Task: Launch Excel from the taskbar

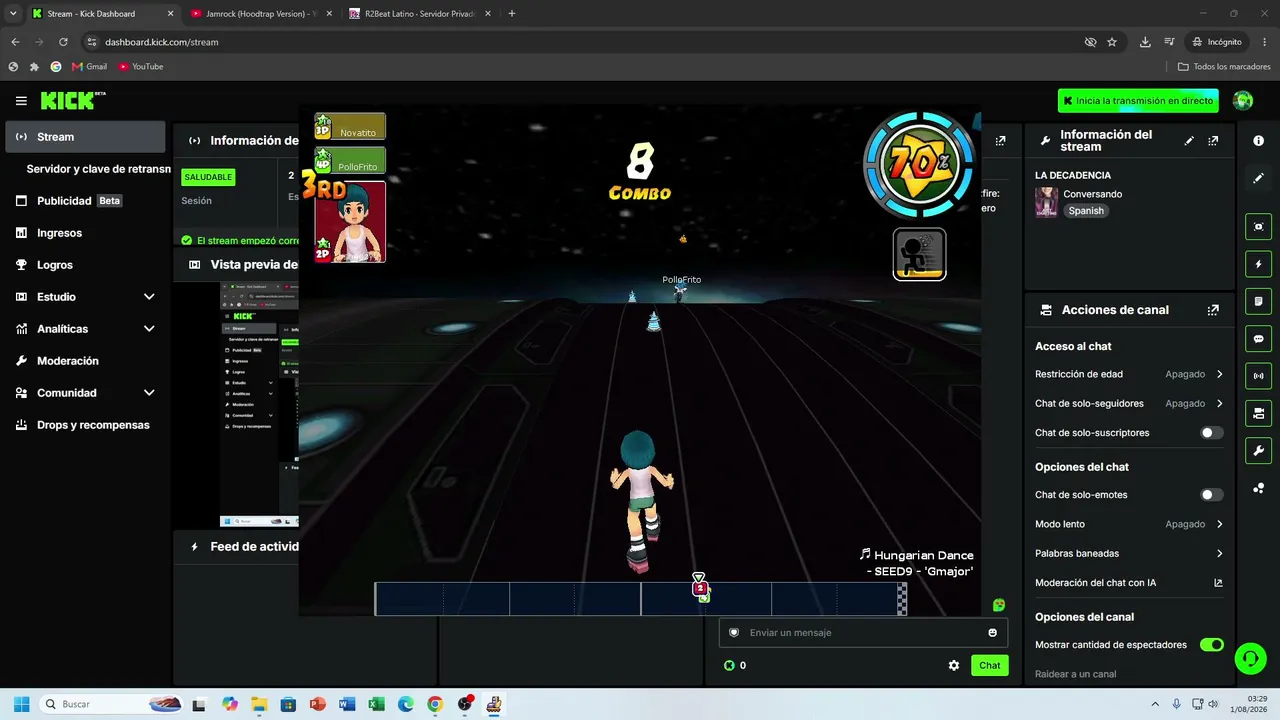Action: [x=376, y=704]
